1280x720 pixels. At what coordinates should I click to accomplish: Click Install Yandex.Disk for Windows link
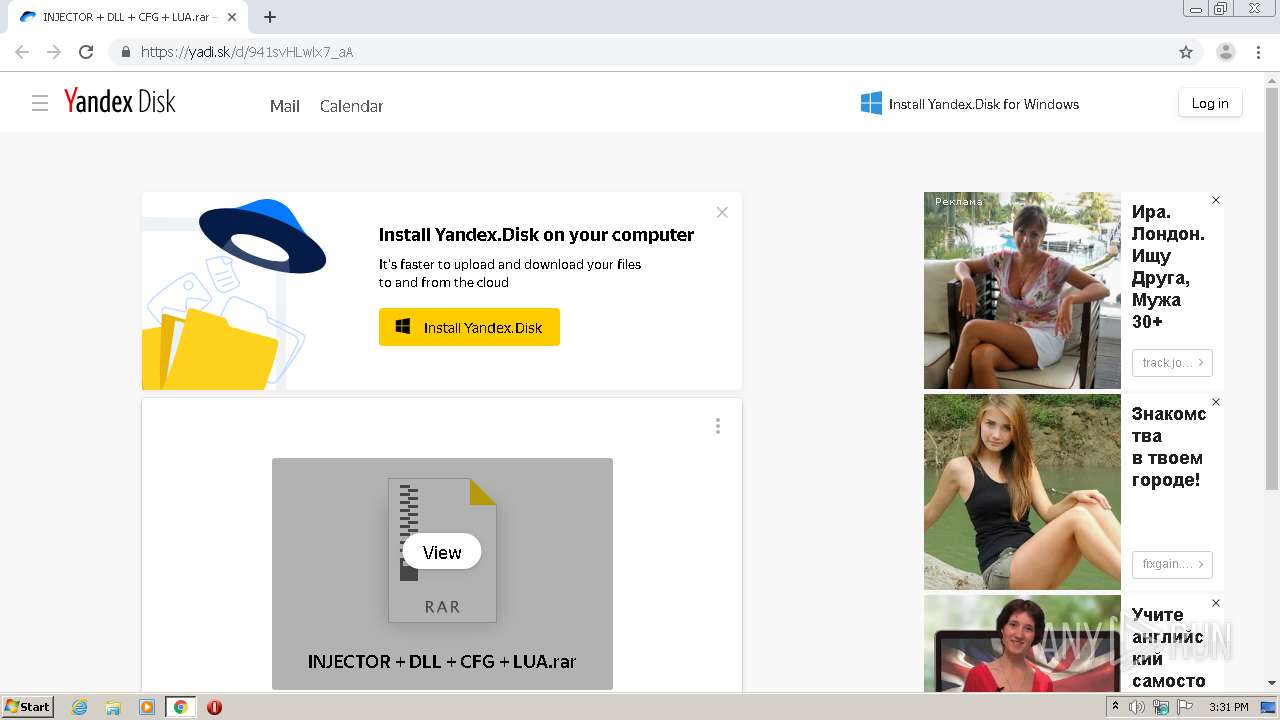970,104
